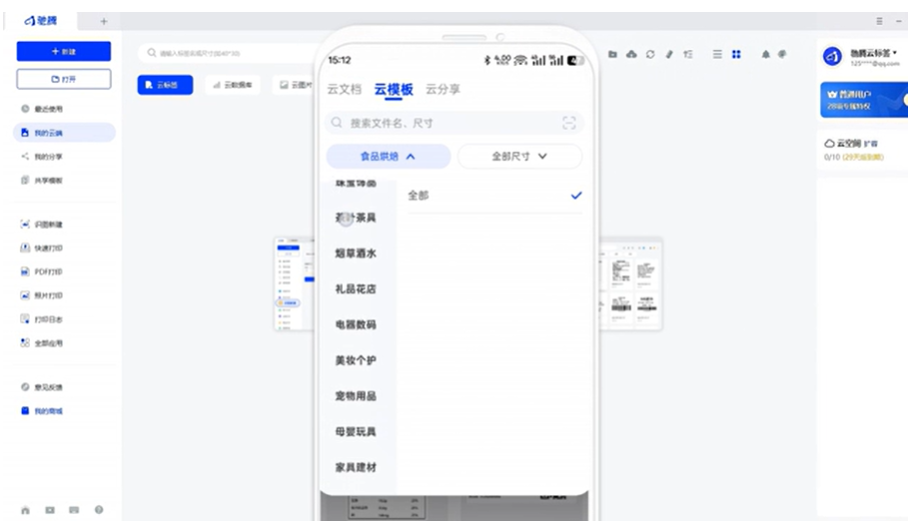Choose the 茶叶茶具 category
The image size is (911, 523).
(356, 218)
